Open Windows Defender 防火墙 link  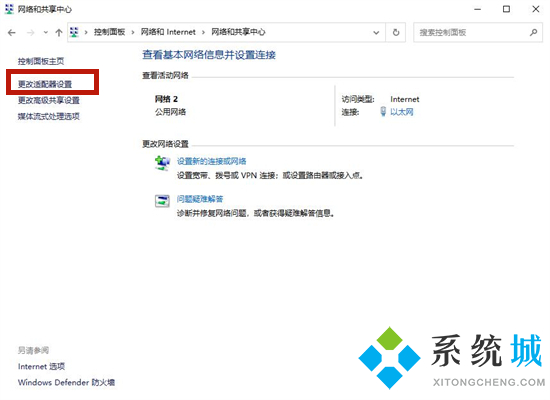tap(66, 382)
